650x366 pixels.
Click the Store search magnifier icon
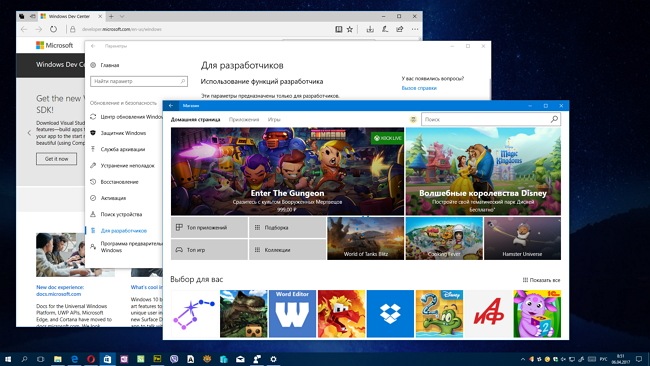click(x=554, y=119)
